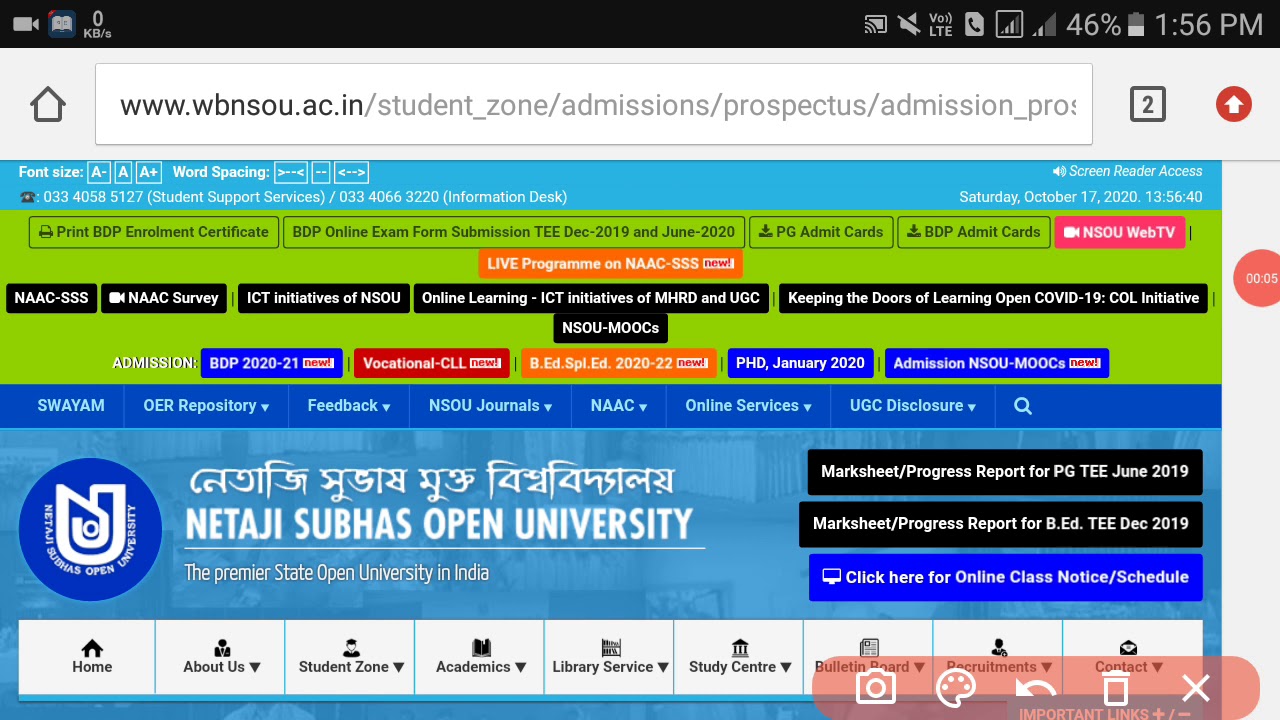Open Keeping the Doors of Learning Open COVID-19
This screenshot has height=720, width=1280.
pyautogui.click(x=993, y=298)
